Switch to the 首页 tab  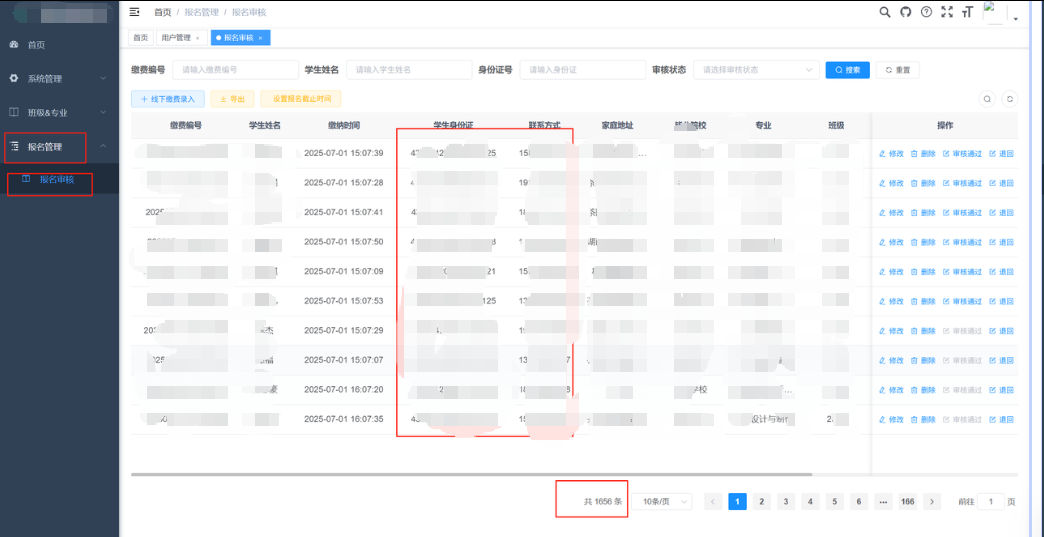pos(140,38)
